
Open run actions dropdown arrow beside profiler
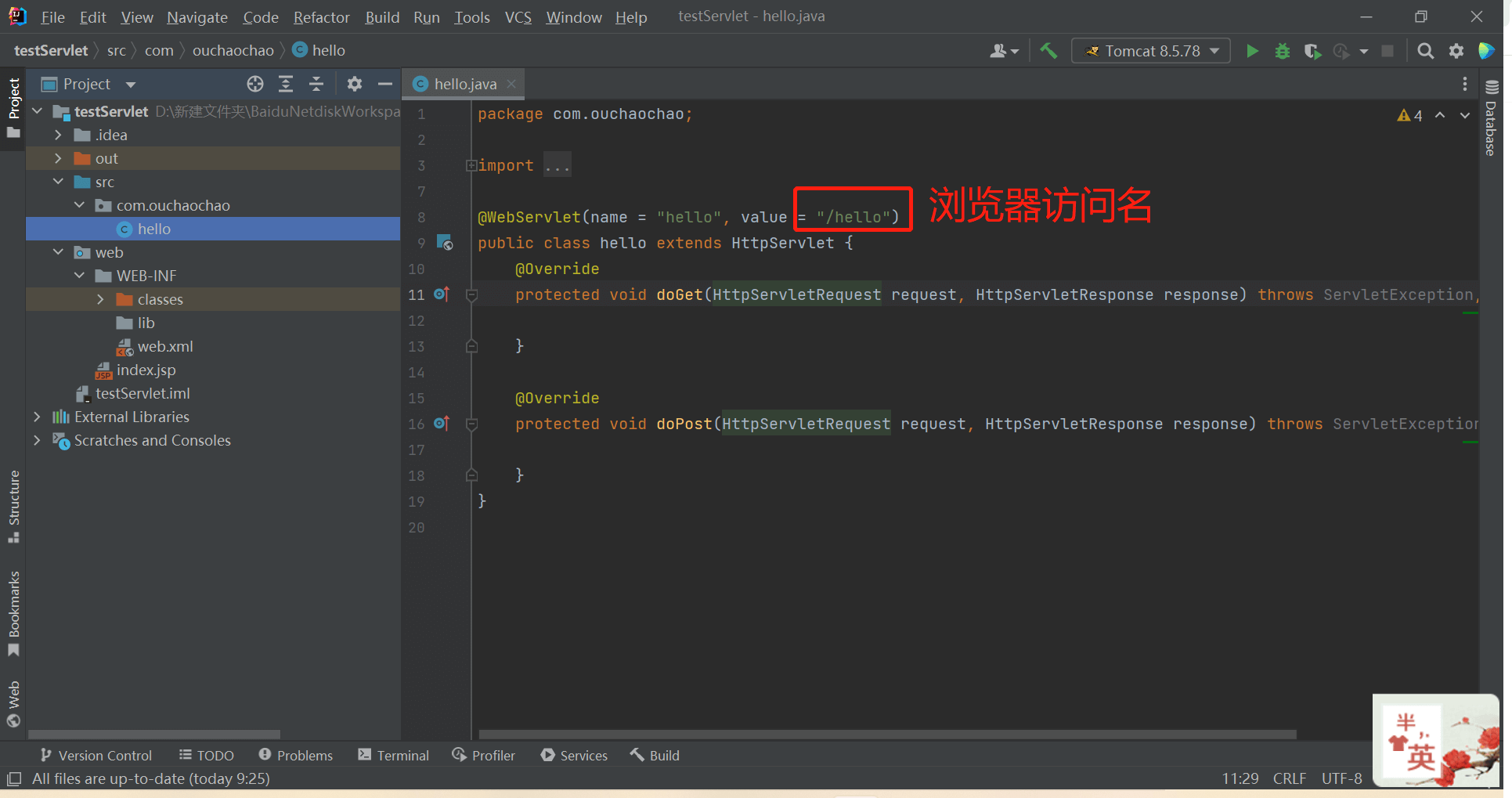coord(1364,51)
